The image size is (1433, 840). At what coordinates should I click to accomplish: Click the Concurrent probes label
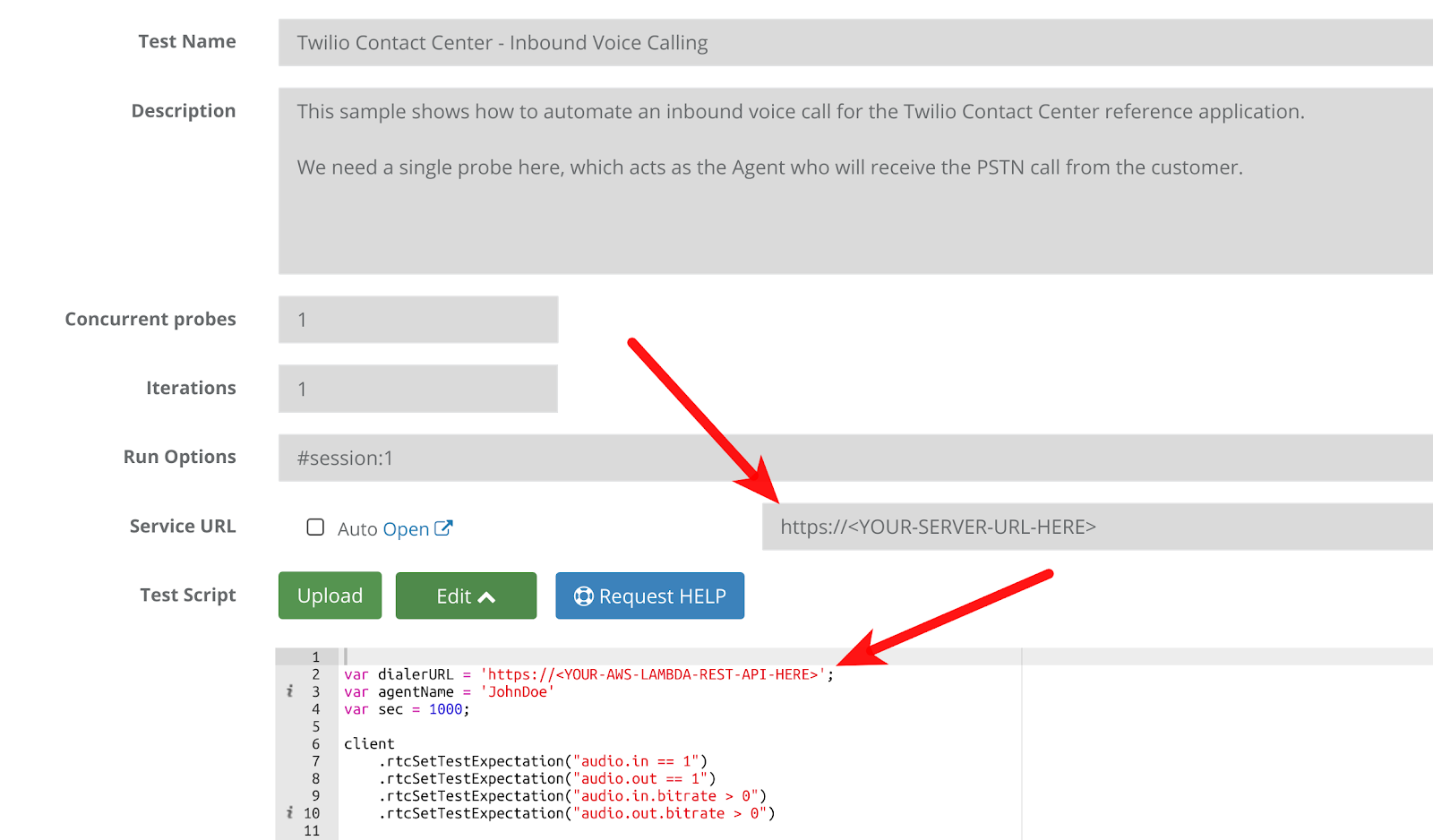click(x=150, y=319)
